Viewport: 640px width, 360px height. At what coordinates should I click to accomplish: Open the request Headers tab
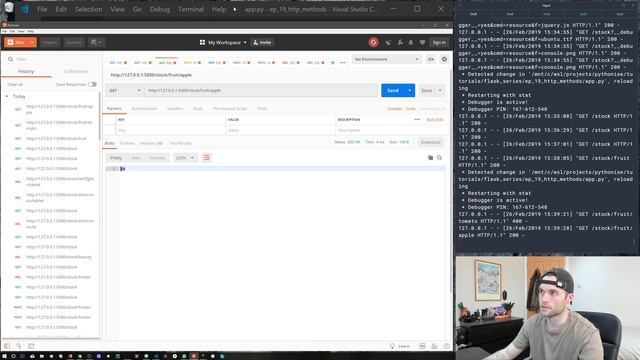click(175, 109)
